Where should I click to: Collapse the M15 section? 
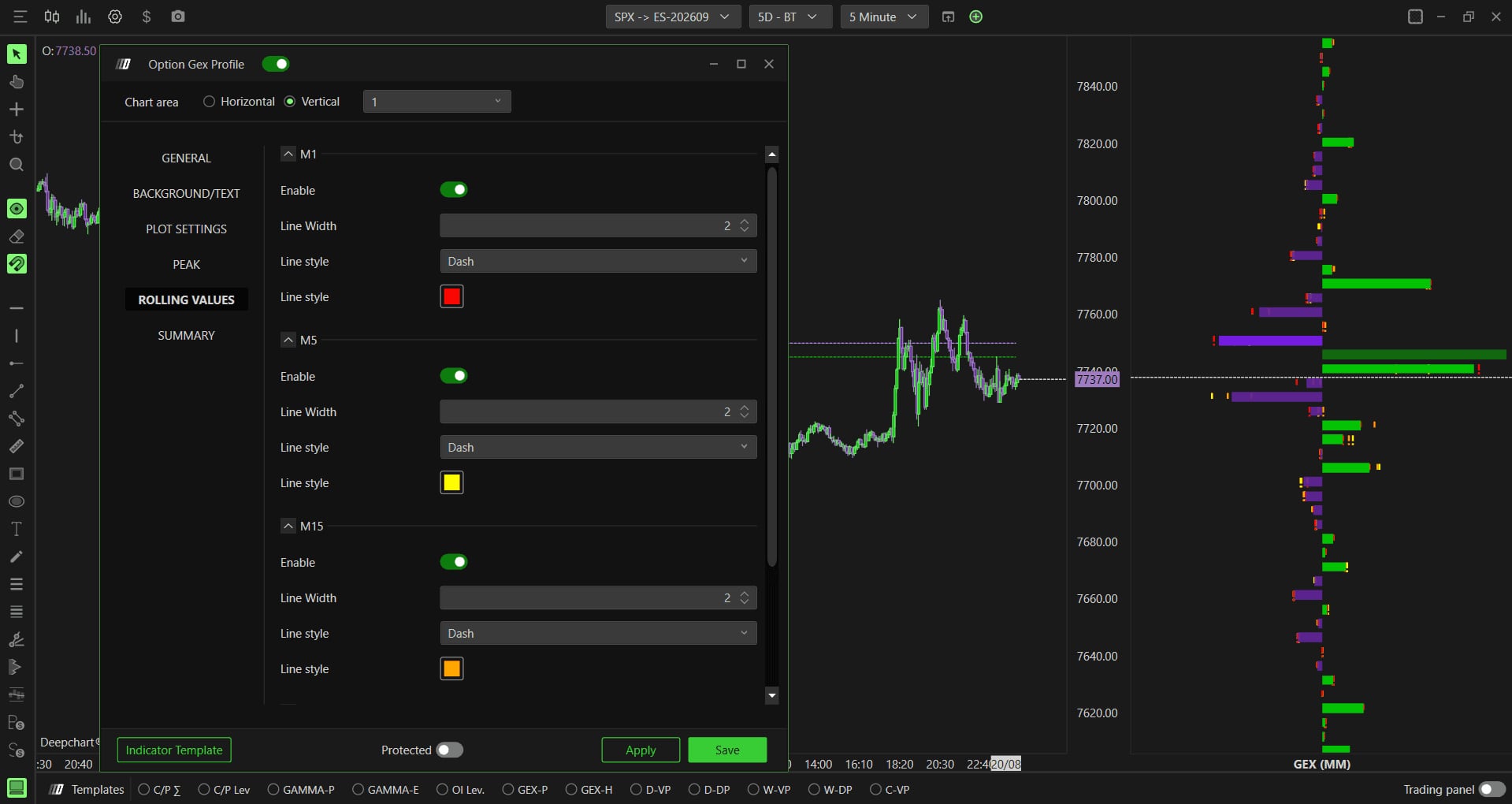point(288,526)
